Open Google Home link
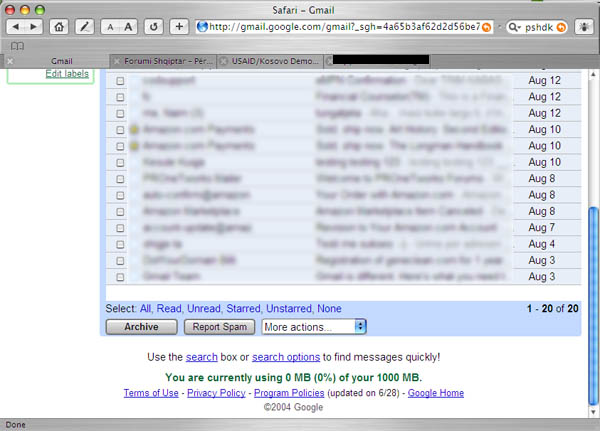 pyautogui.click(x=436, y=393)
